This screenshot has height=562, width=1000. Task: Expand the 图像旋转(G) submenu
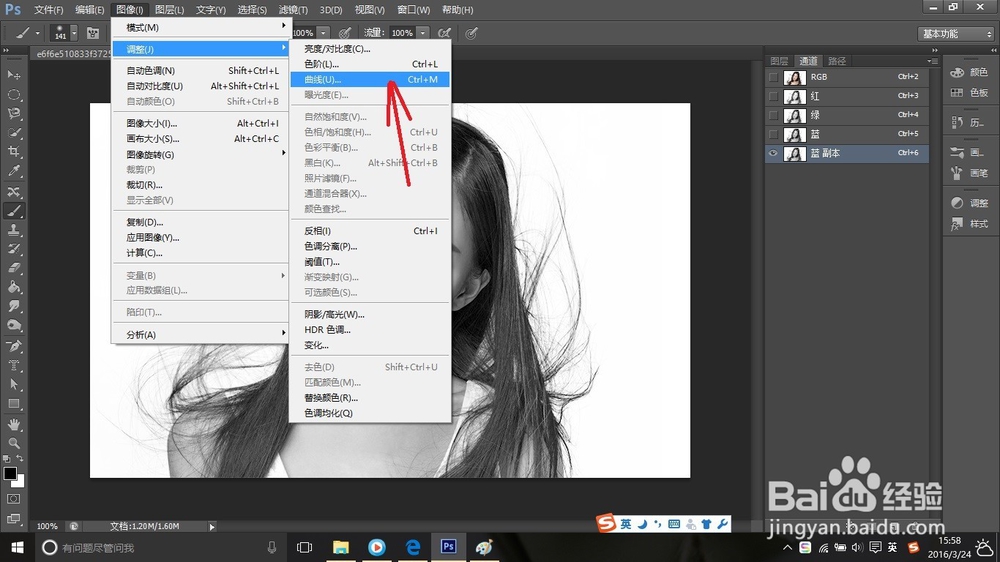point(200,154)
